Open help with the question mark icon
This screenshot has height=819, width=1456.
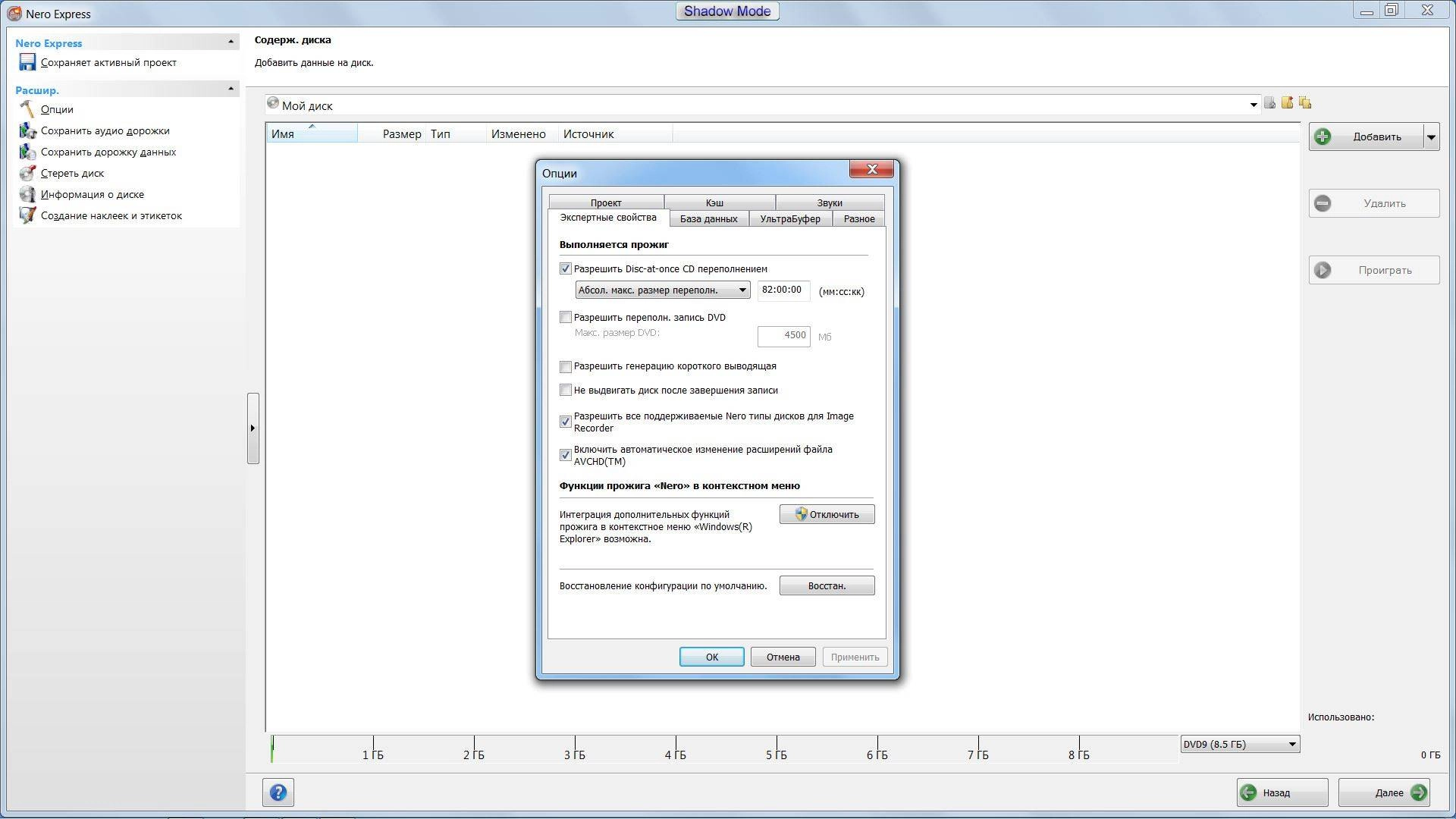pos(278,792)
